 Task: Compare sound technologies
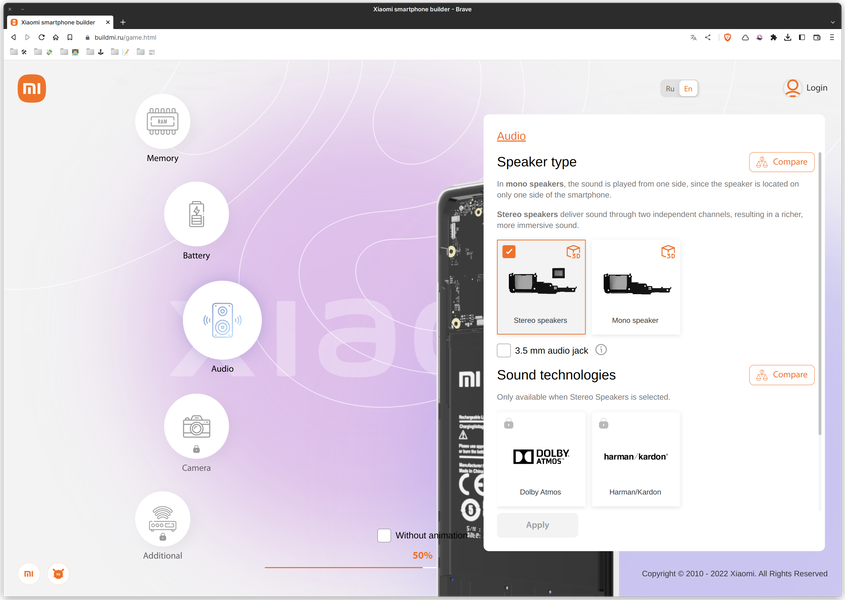point(781,375)
